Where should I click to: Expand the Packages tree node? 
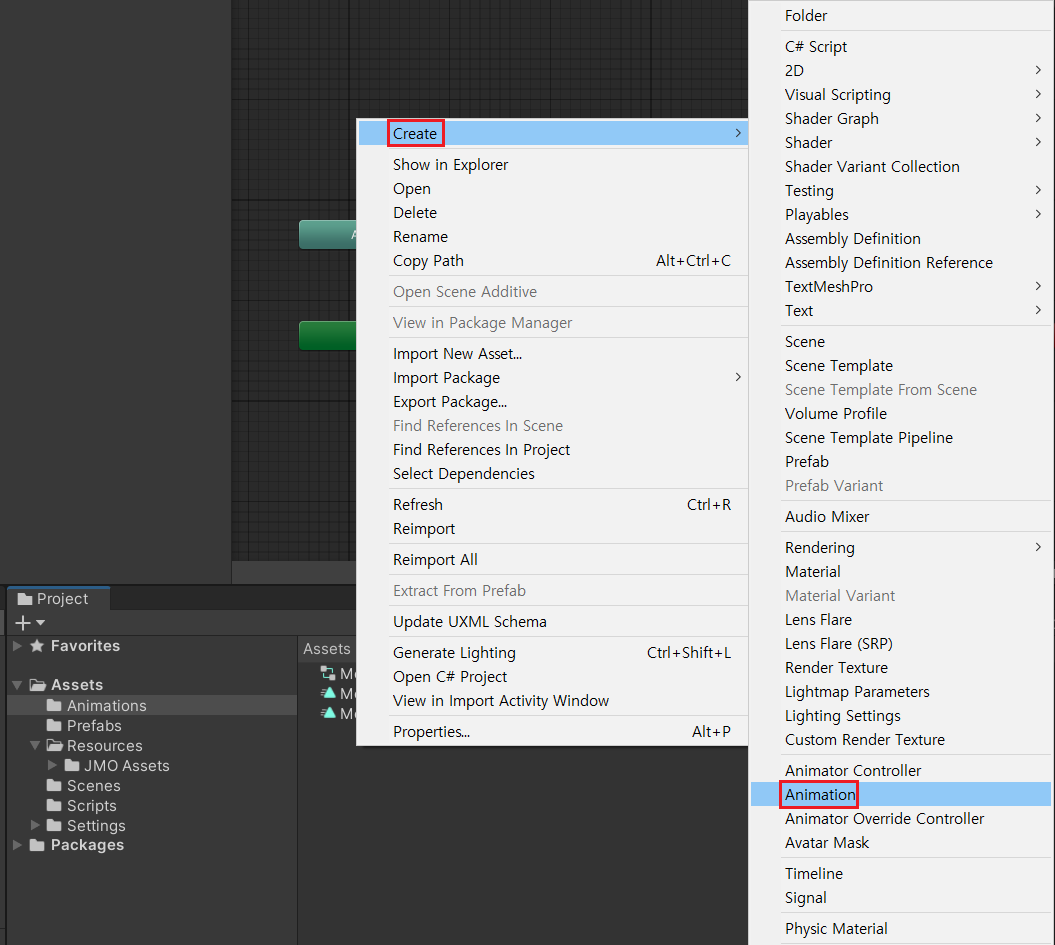coord(17,845)
